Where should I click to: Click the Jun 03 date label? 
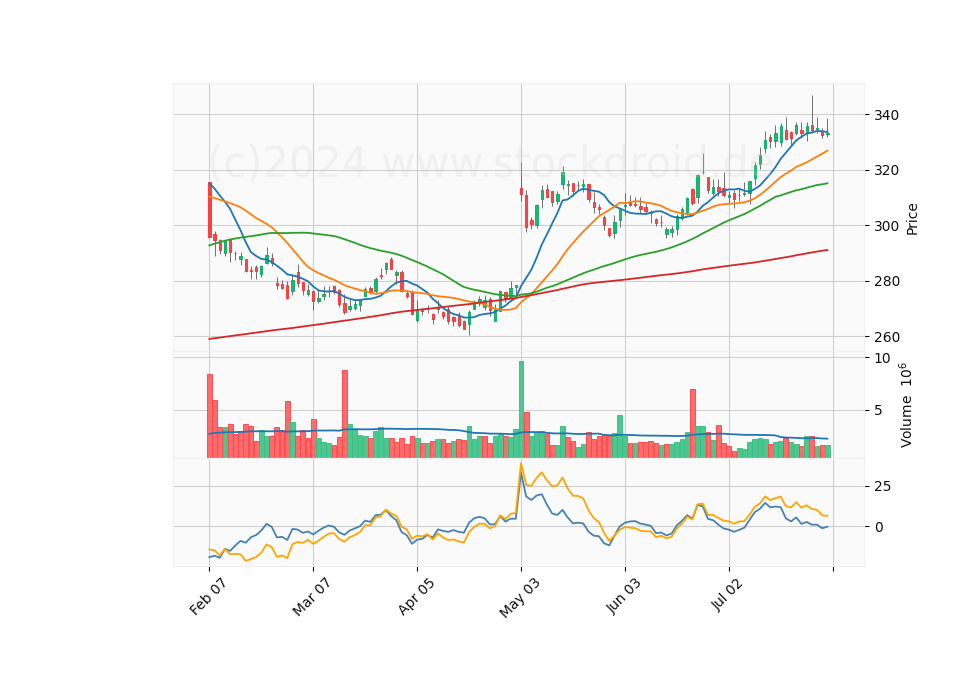624,596
